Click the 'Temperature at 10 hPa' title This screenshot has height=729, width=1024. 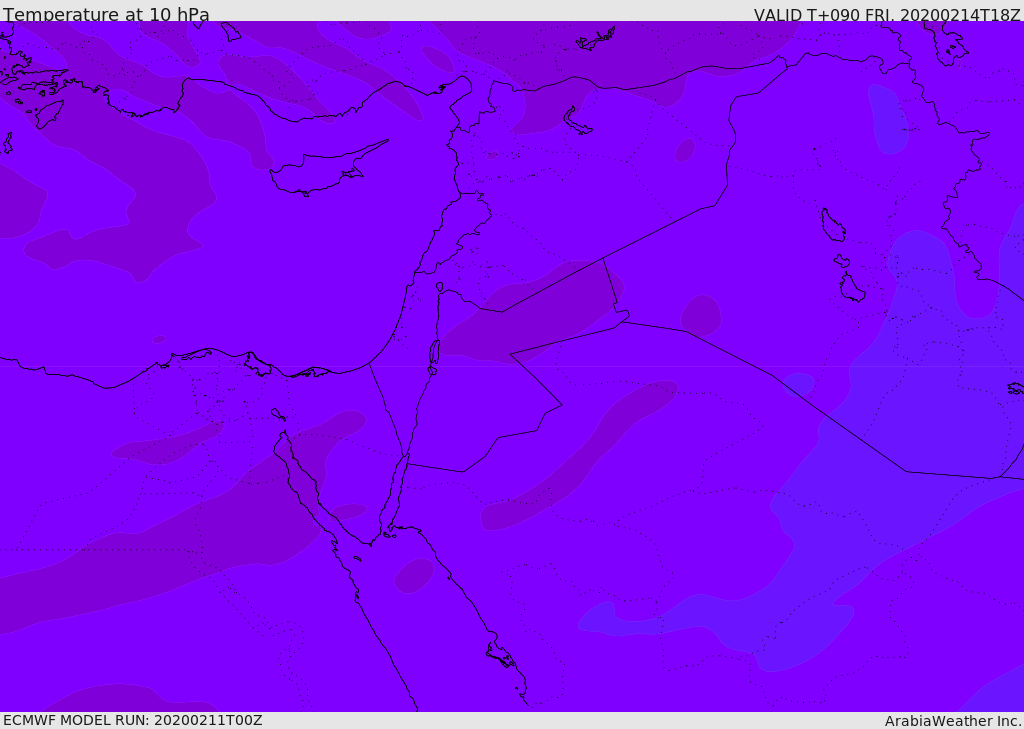[106, 14]
